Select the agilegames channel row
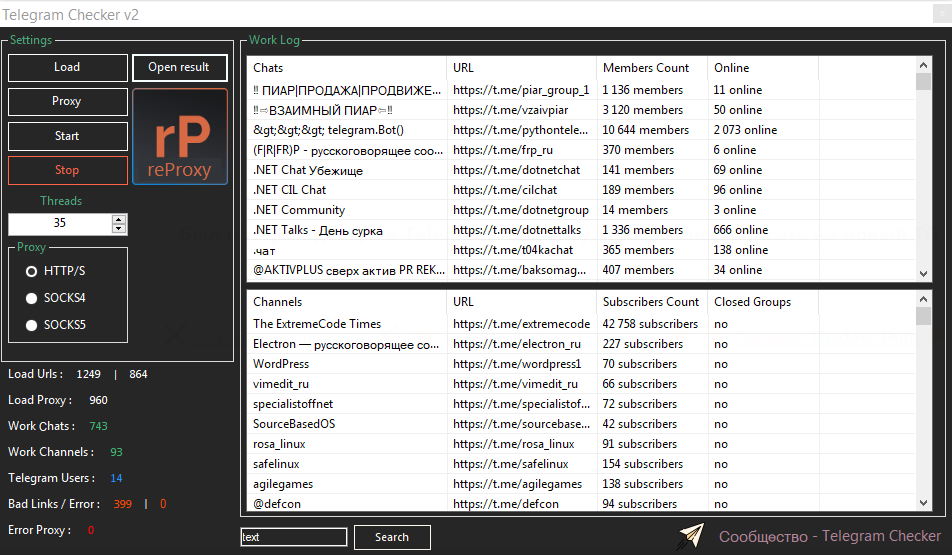Viewport: 952px width, 555px height. click(x=581, y=485)
